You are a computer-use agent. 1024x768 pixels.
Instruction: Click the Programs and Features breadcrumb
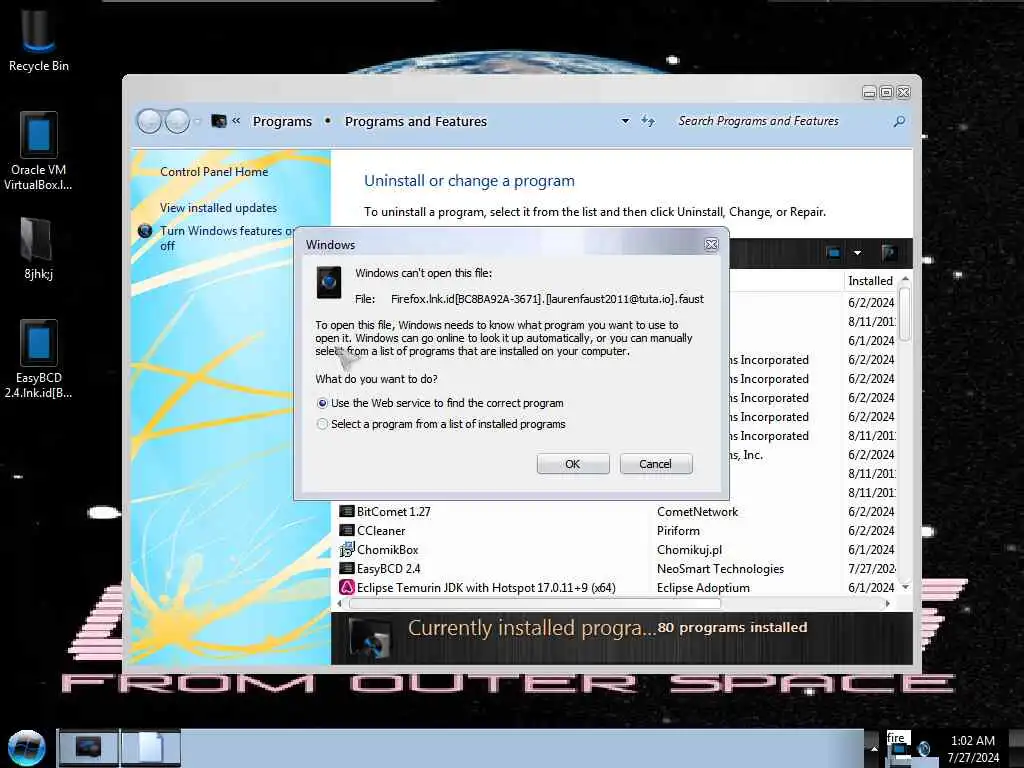[x=416, y=121]
